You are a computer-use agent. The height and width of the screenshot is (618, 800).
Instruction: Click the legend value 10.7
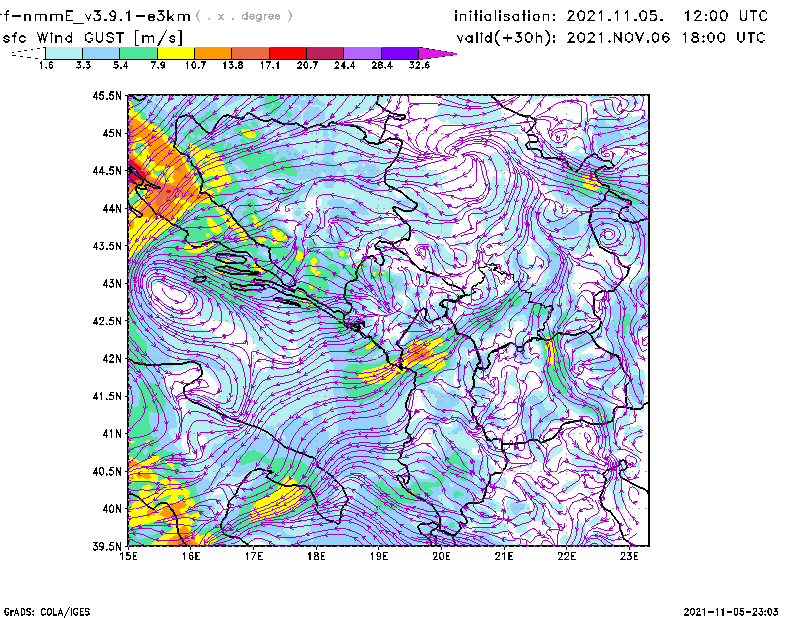pos(195,65)
